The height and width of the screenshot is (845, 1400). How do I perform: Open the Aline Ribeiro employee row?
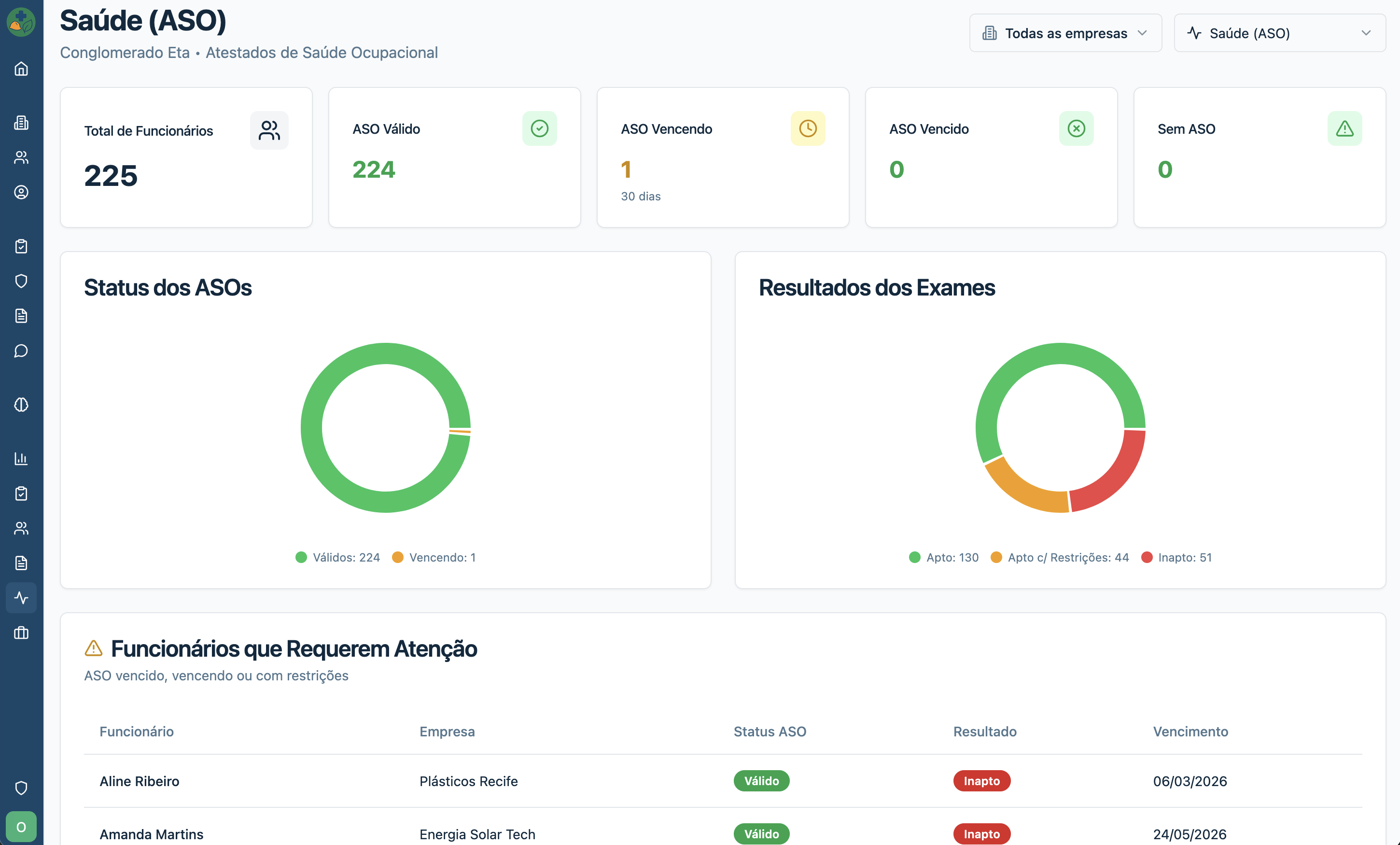139,781
